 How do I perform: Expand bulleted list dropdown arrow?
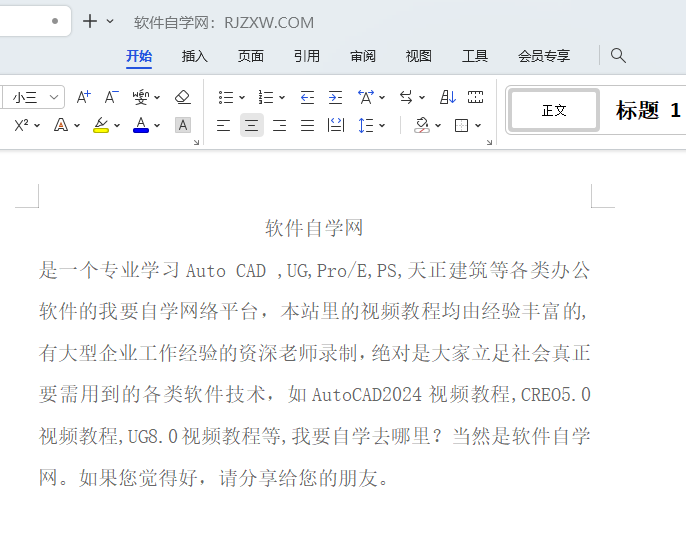pyautogui.click(x=242, y=98)
